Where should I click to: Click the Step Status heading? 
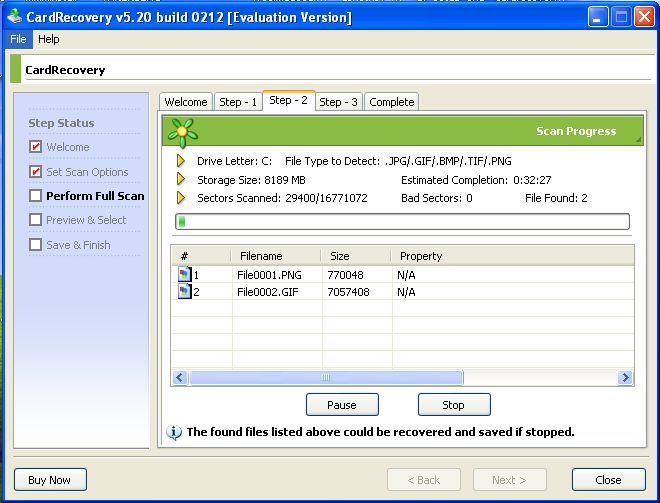pos(61,123)
